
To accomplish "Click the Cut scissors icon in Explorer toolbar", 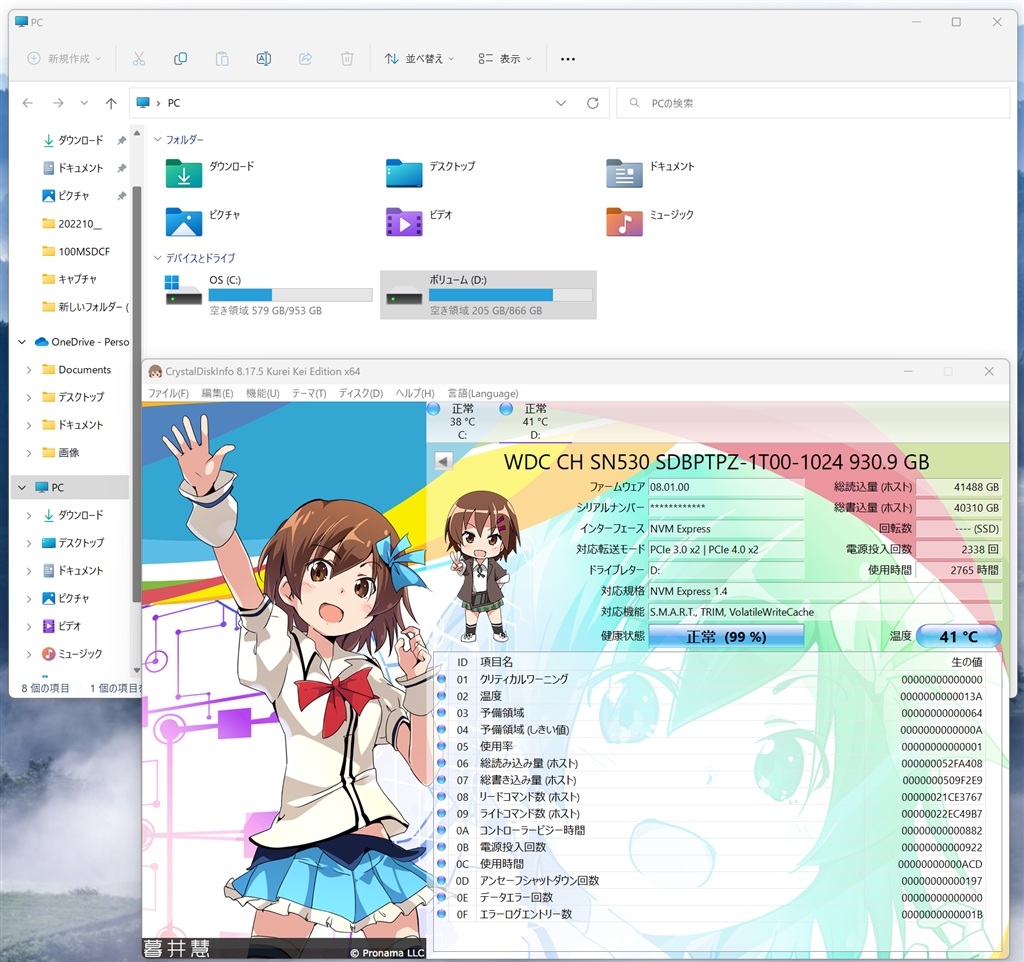I will pyautogui.click(x=138, y=59).
